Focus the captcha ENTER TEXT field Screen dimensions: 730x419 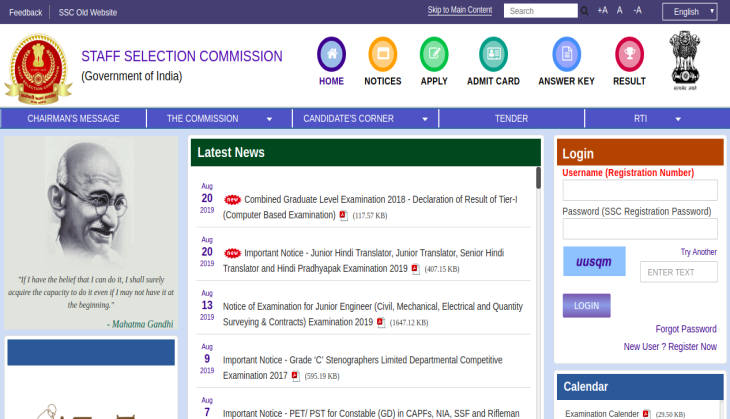click(678, 272)
